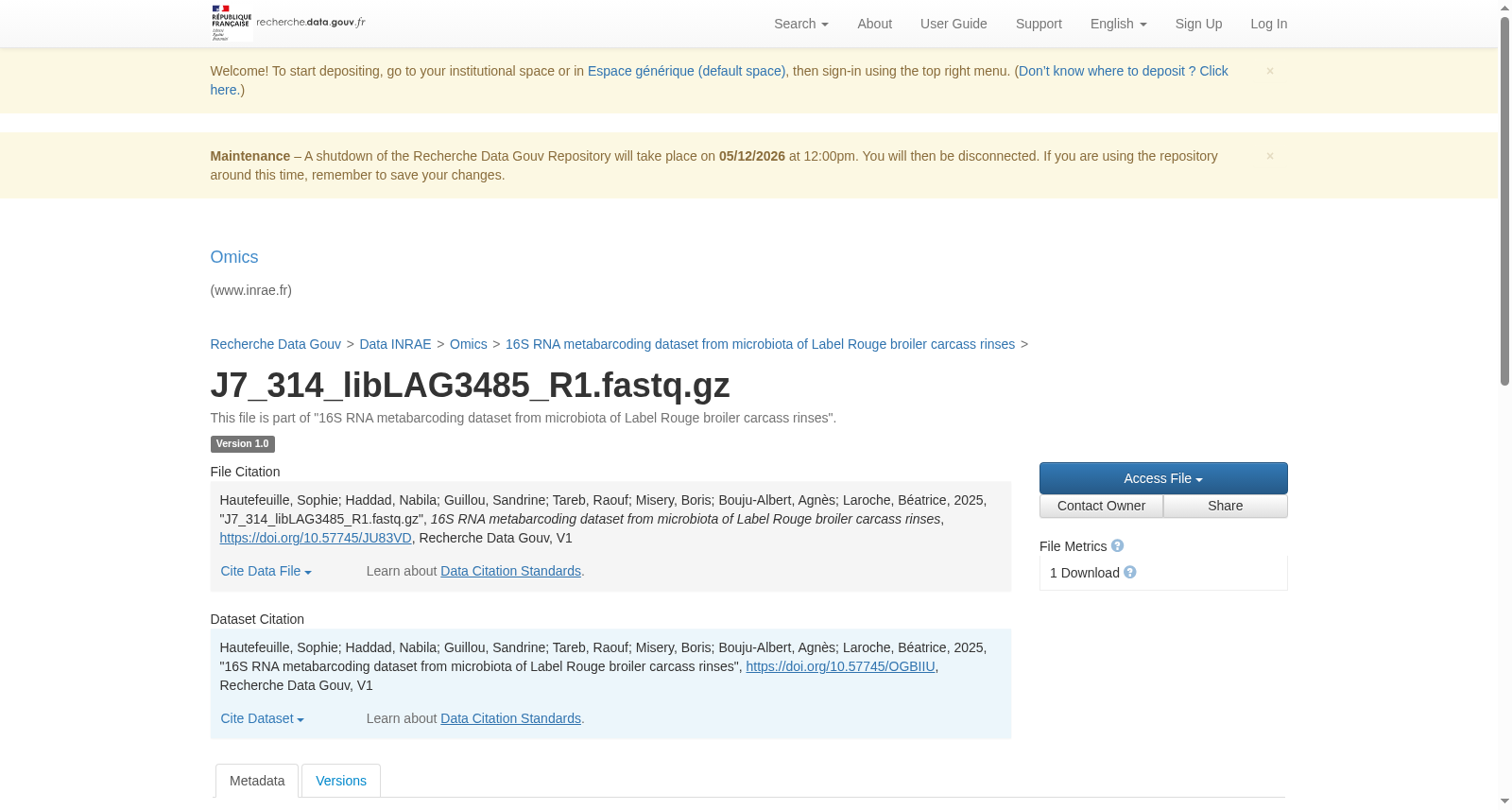
Task: Open the English language dropdown
Action: [1119, 24]
